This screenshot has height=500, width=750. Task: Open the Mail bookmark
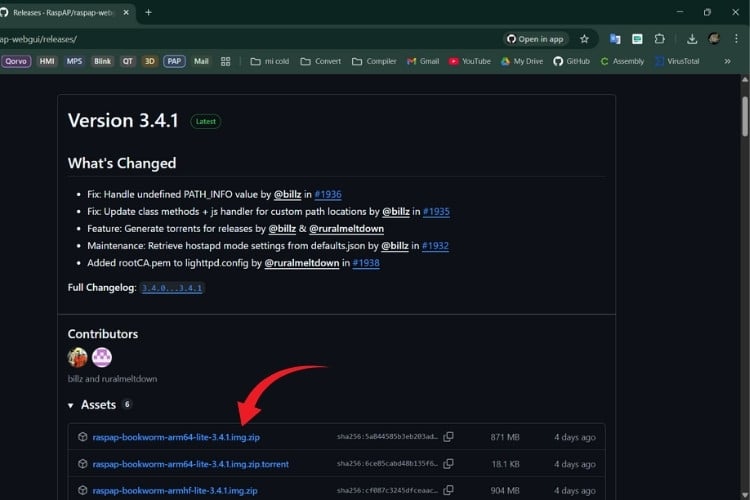(x=201, y=61)
